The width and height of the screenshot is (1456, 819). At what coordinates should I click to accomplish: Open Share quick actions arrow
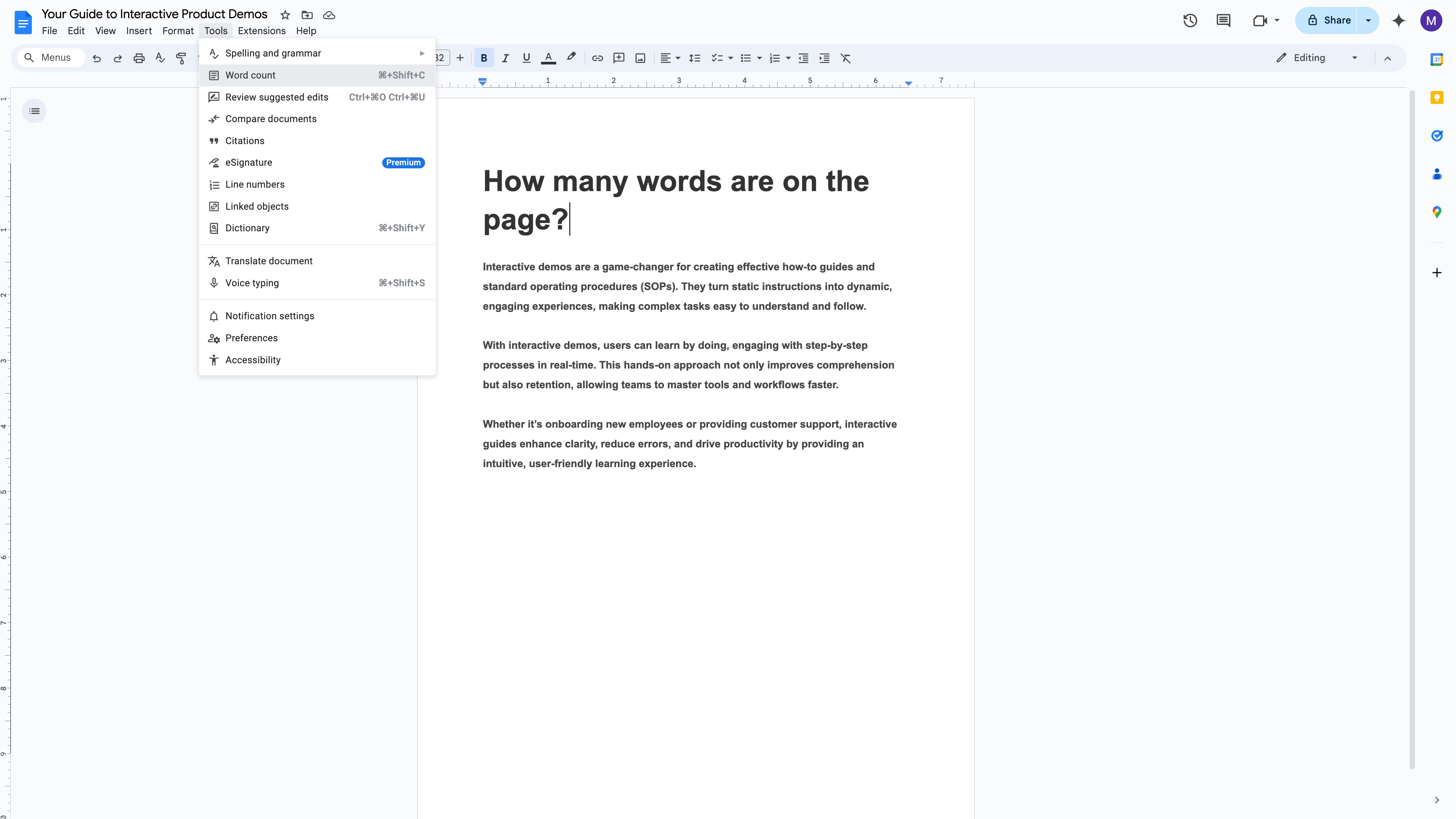tap(1368, 20)
